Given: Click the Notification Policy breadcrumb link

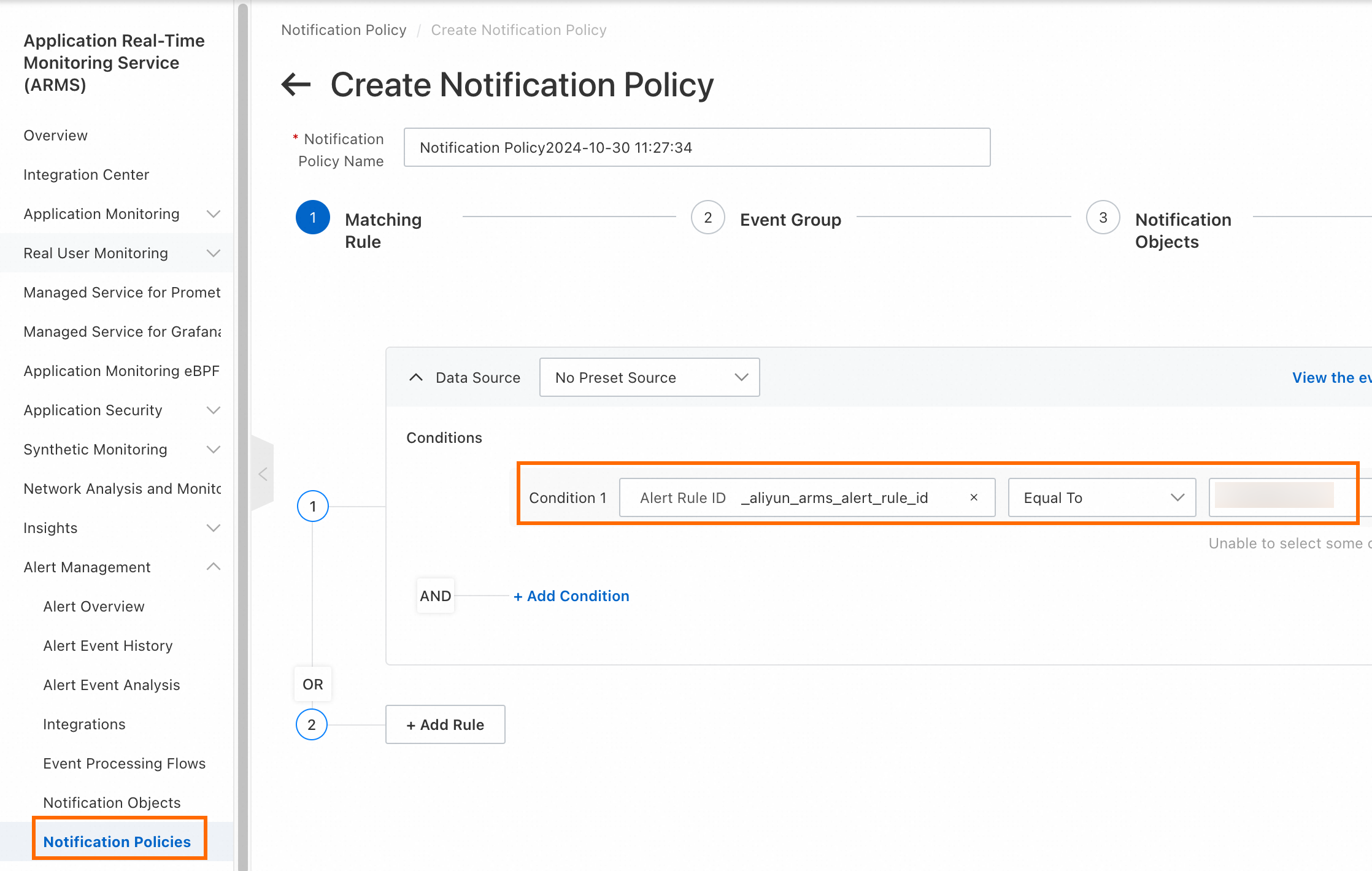Looking at the screenshot, I should click(344, 30).
